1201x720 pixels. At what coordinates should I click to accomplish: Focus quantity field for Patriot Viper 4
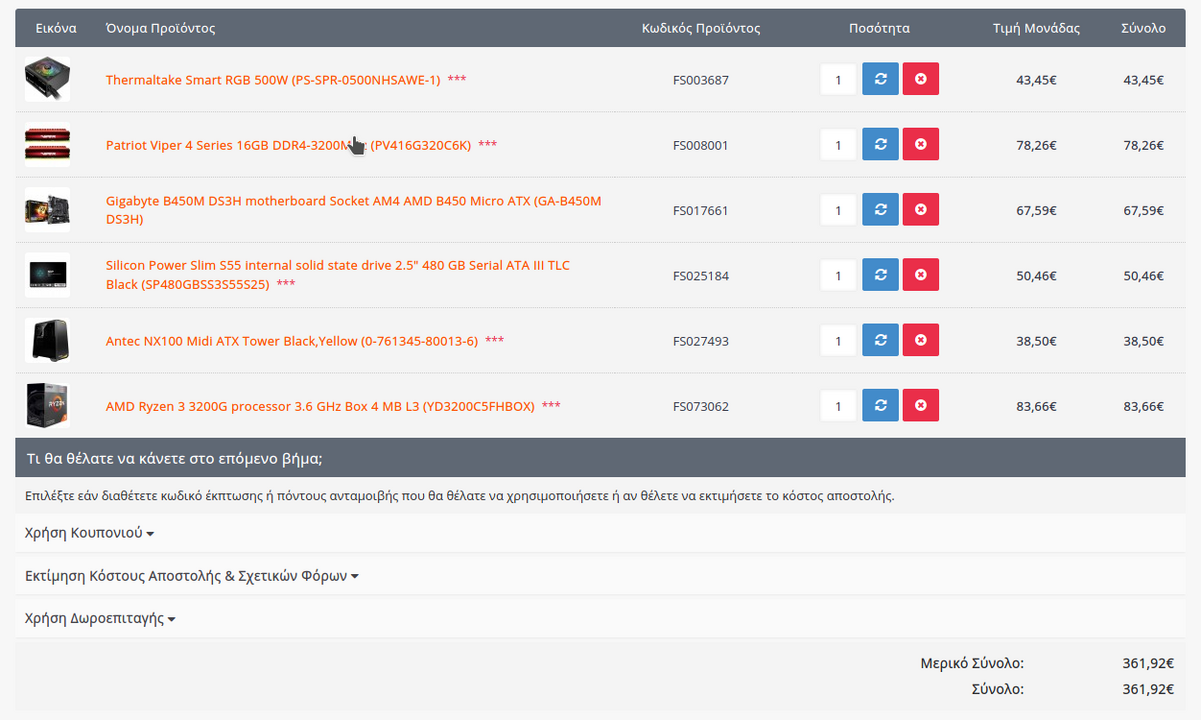(x=839, y=145)
